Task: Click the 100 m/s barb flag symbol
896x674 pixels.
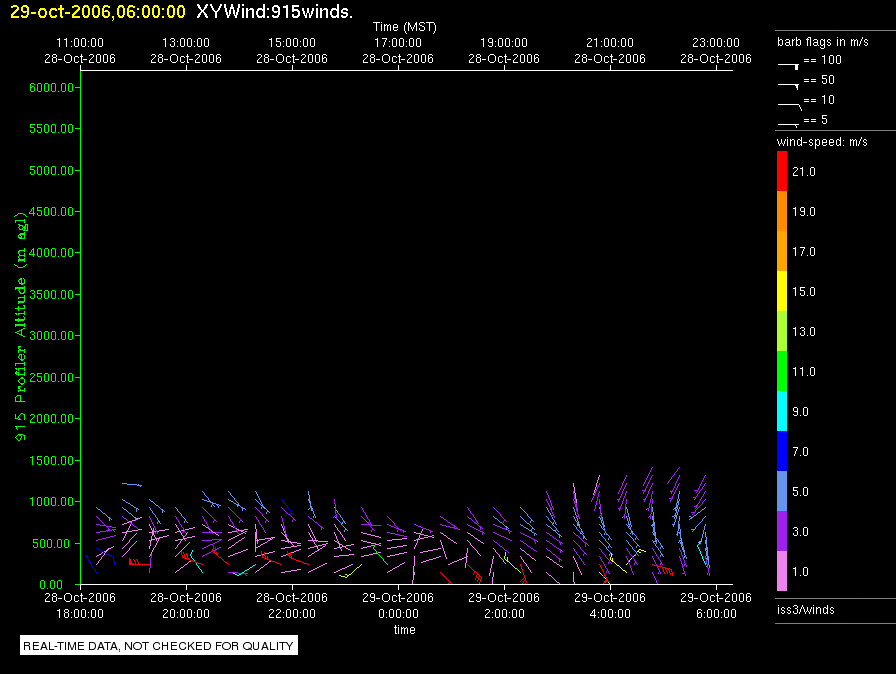Action: 788,64
